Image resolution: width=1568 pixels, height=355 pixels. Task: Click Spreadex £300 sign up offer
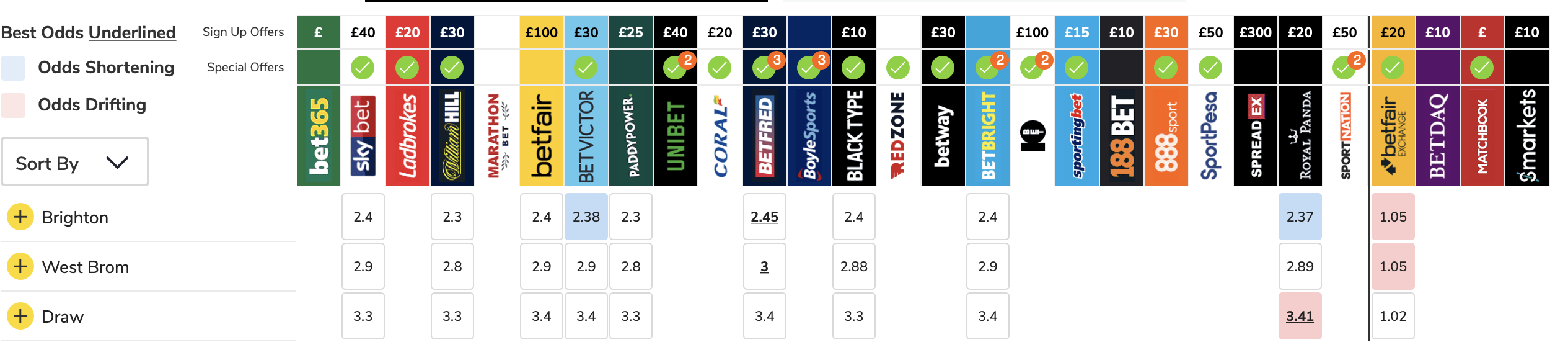click(x=1256, y=32)
